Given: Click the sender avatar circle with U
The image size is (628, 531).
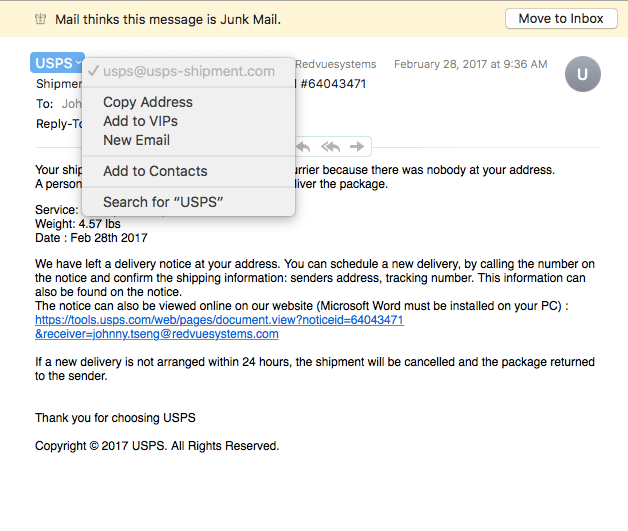Looking at the screenshot, I should [582, 74].
